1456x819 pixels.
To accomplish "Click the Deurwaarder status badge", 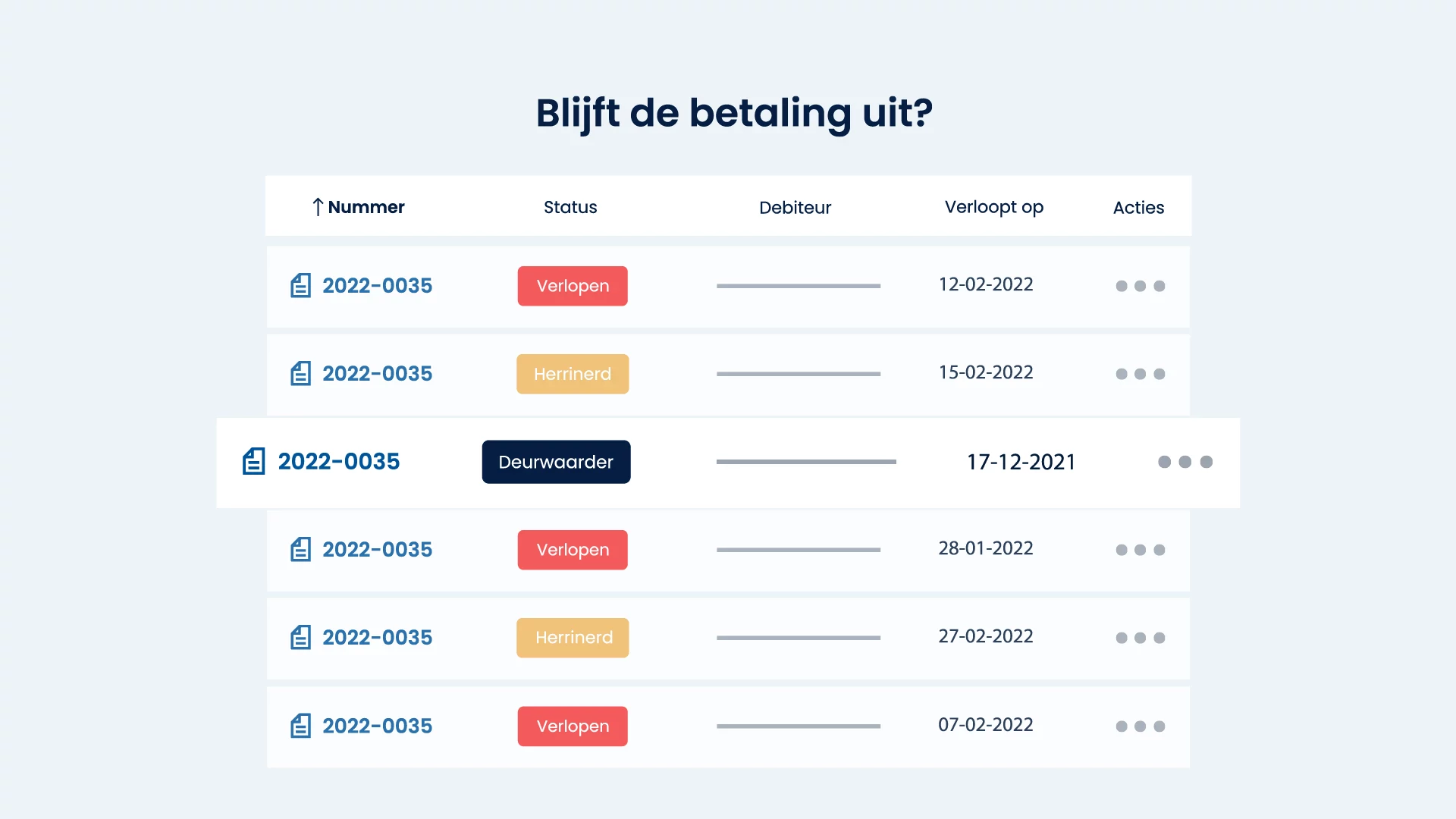I will tap(556, 462).
